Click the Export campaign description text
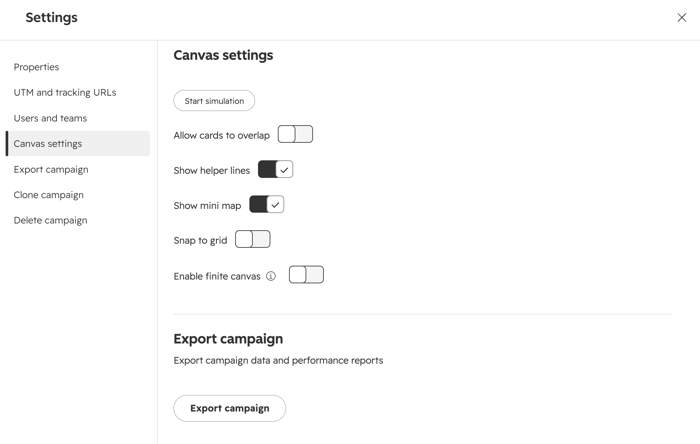 tap(278, 361)
